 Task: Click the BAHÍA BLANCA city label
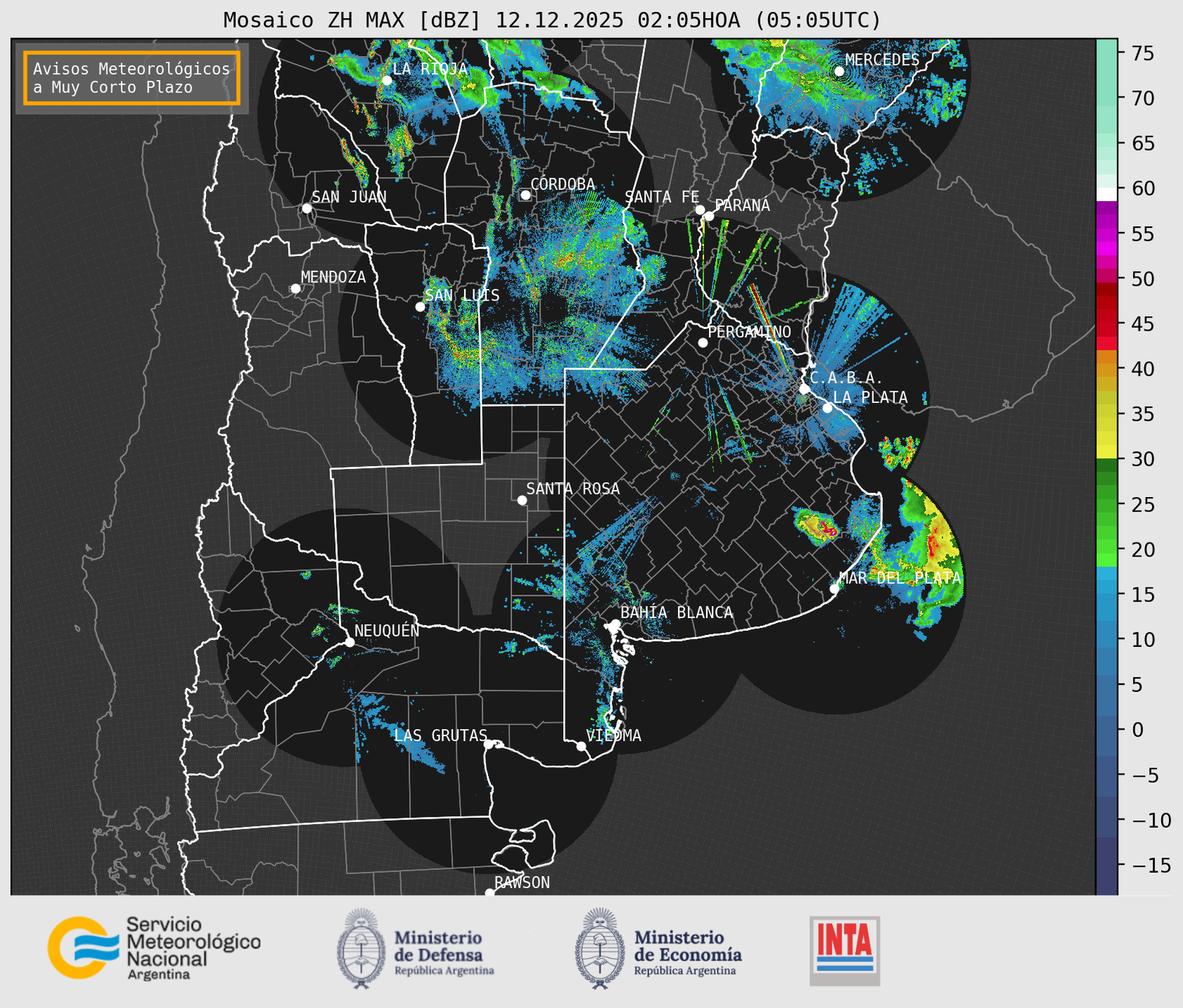pos(677,613)
